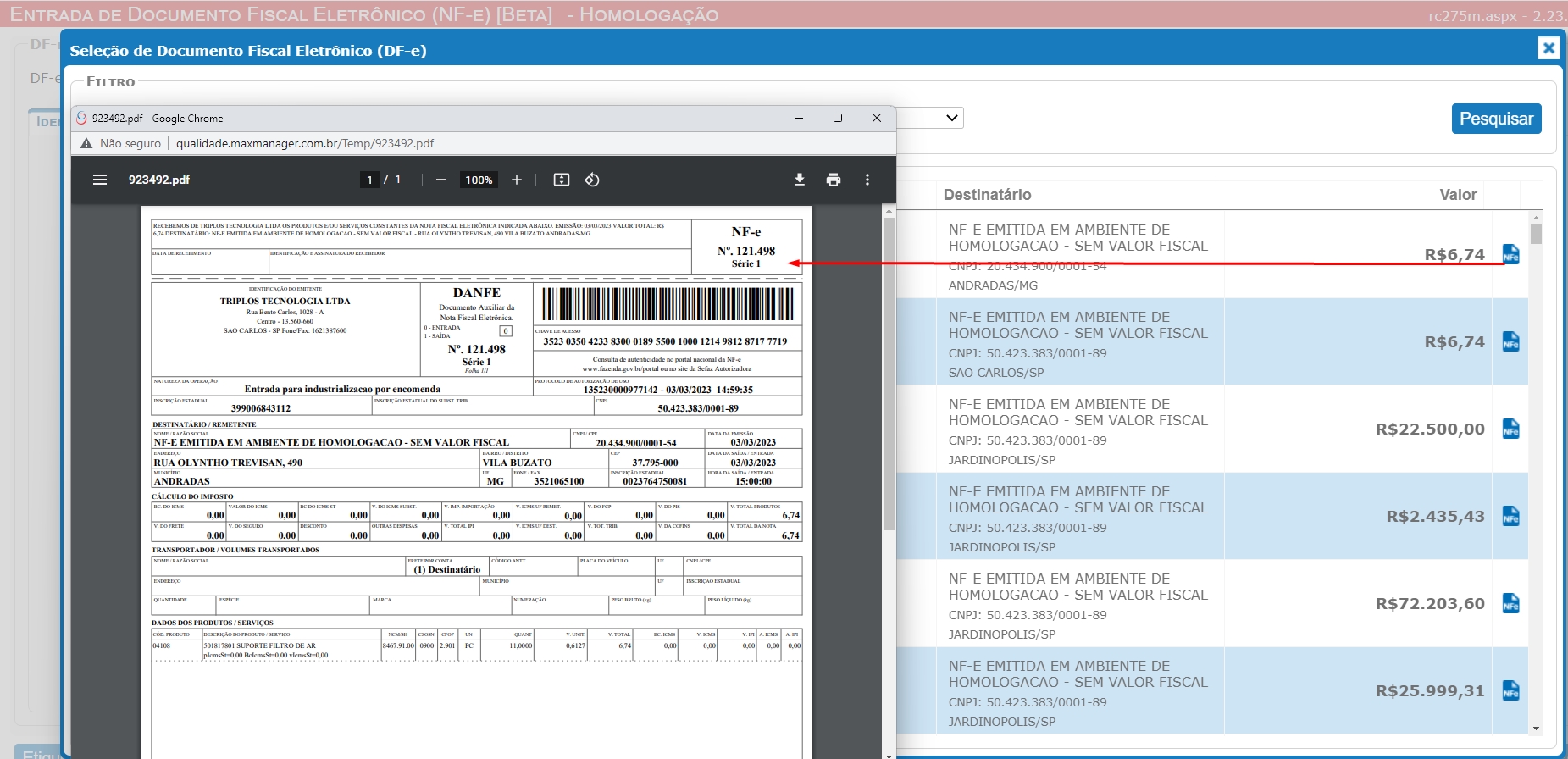The image size is (1568, 759).
Task: Click the Pesquisar button
Action: point(1496,119)
